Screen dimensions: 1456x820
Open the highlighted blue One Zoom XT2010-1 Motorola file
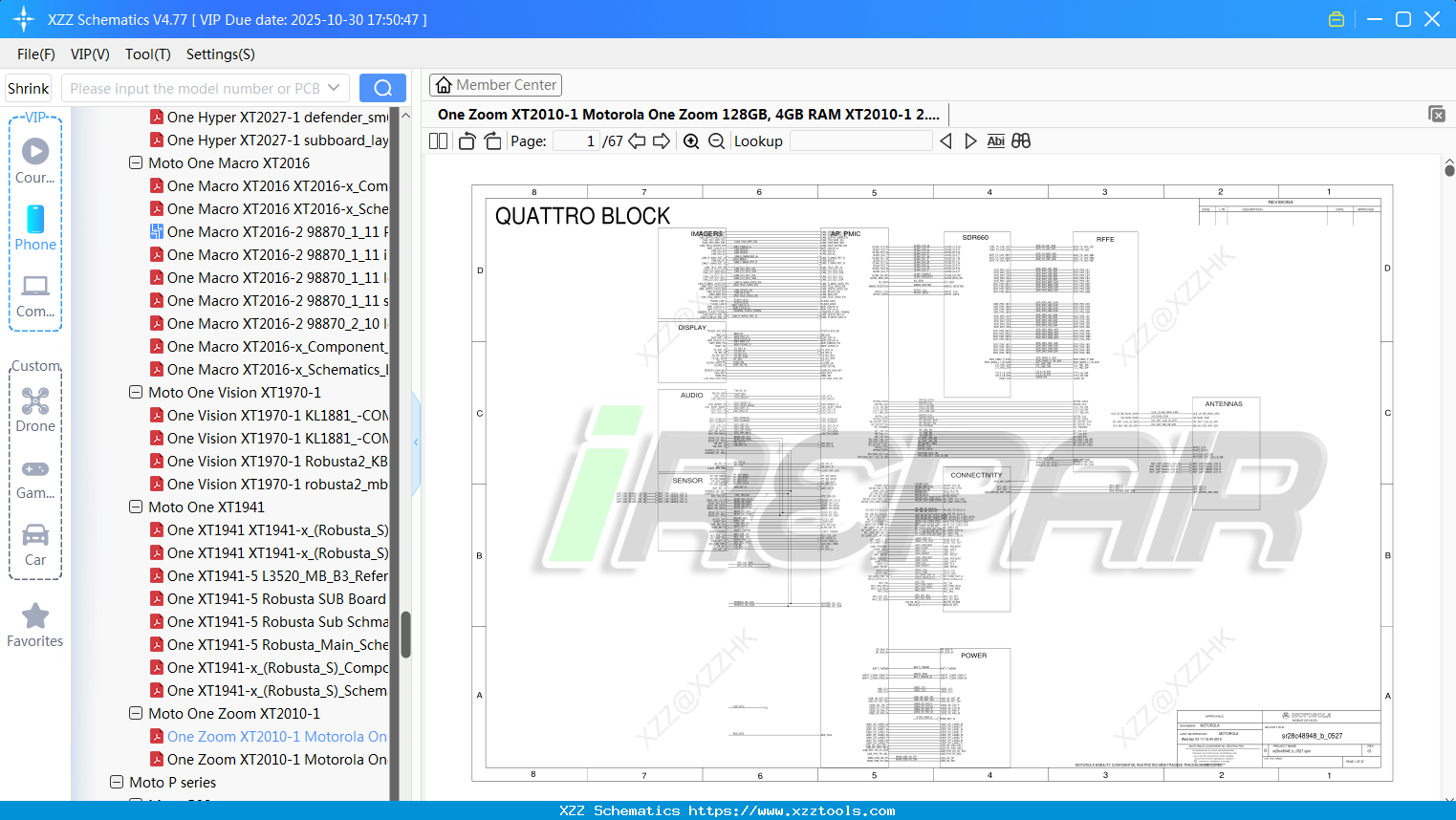(277, 737)
